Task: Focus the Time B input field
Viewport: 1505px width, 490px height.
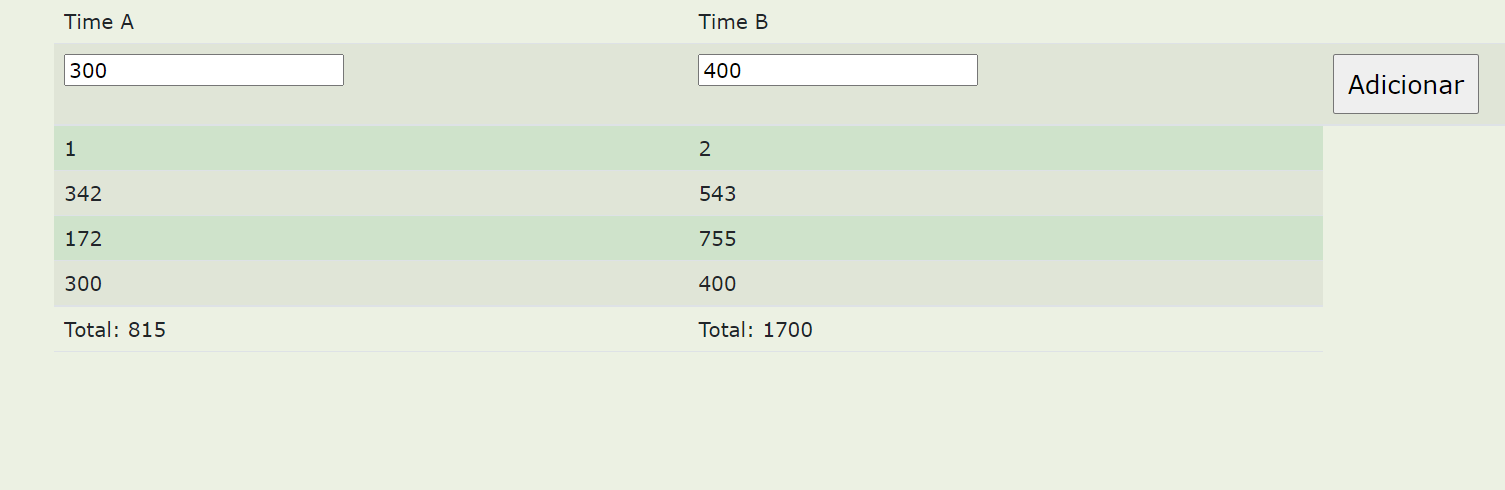Action: point(838,70)
